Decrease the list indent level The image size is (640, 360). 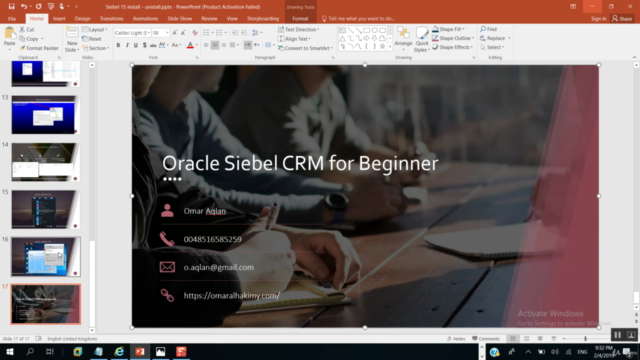click(x=235, y=33)
